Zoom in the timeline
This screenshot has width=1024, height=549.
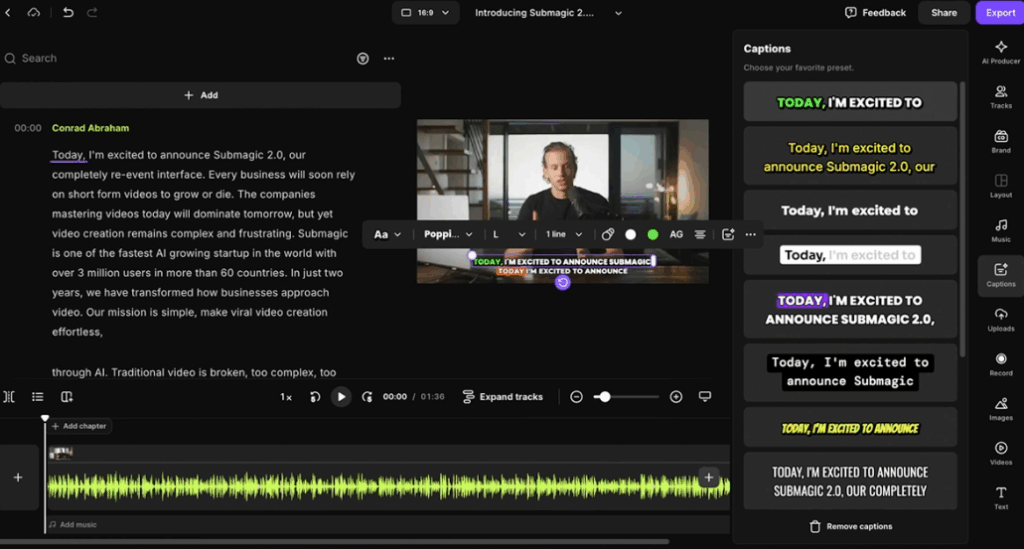(676, 397)
